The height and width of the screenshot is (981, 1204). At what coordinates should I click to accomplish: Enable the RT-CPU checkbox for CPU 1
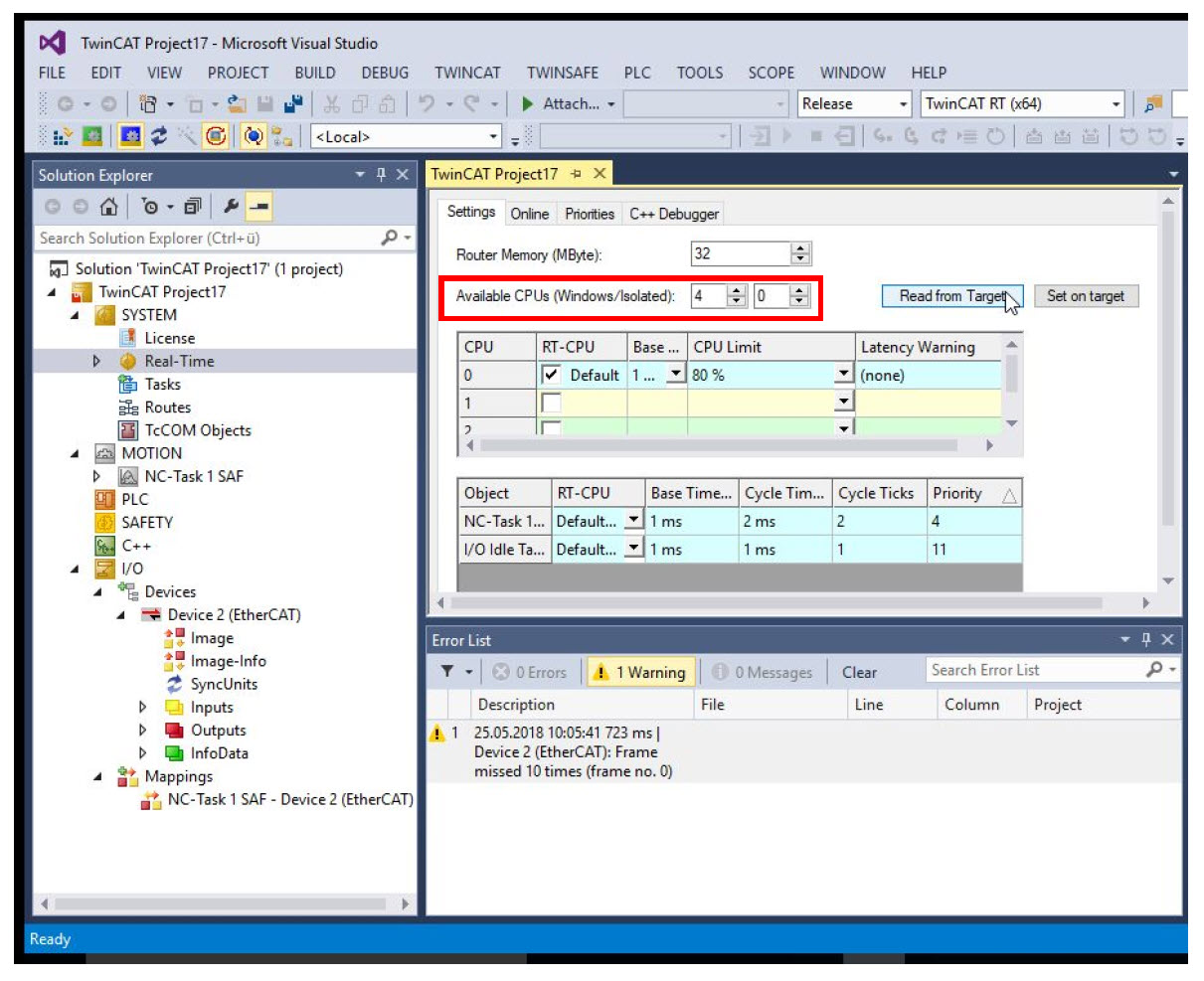click(551, 403)
